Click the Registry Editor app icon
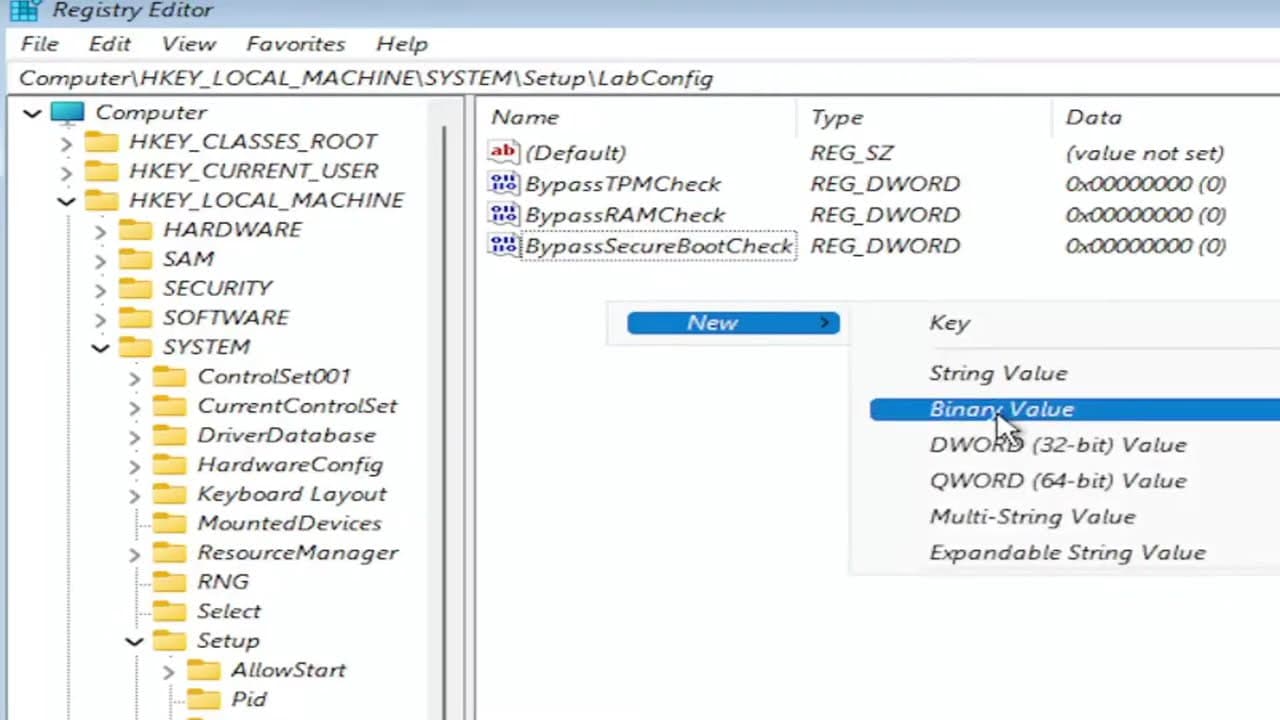 [x=24, y=10]
